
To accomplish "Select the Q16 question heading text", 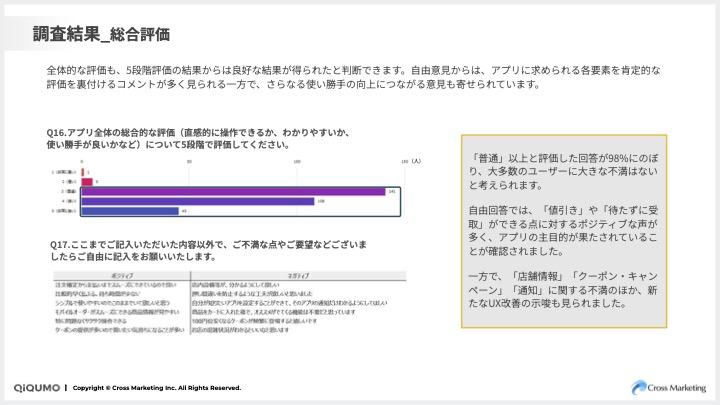I will (x=200, y=139).
